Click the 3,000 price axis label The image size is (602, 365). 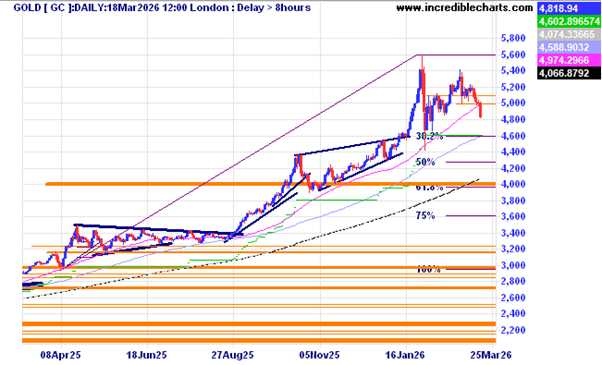click(513, 265)
